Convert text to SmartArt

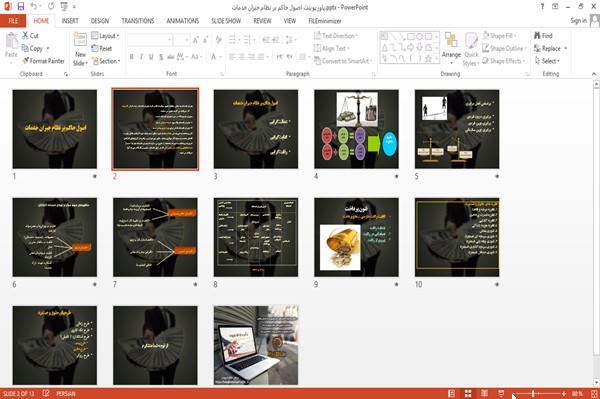[342, 61]
